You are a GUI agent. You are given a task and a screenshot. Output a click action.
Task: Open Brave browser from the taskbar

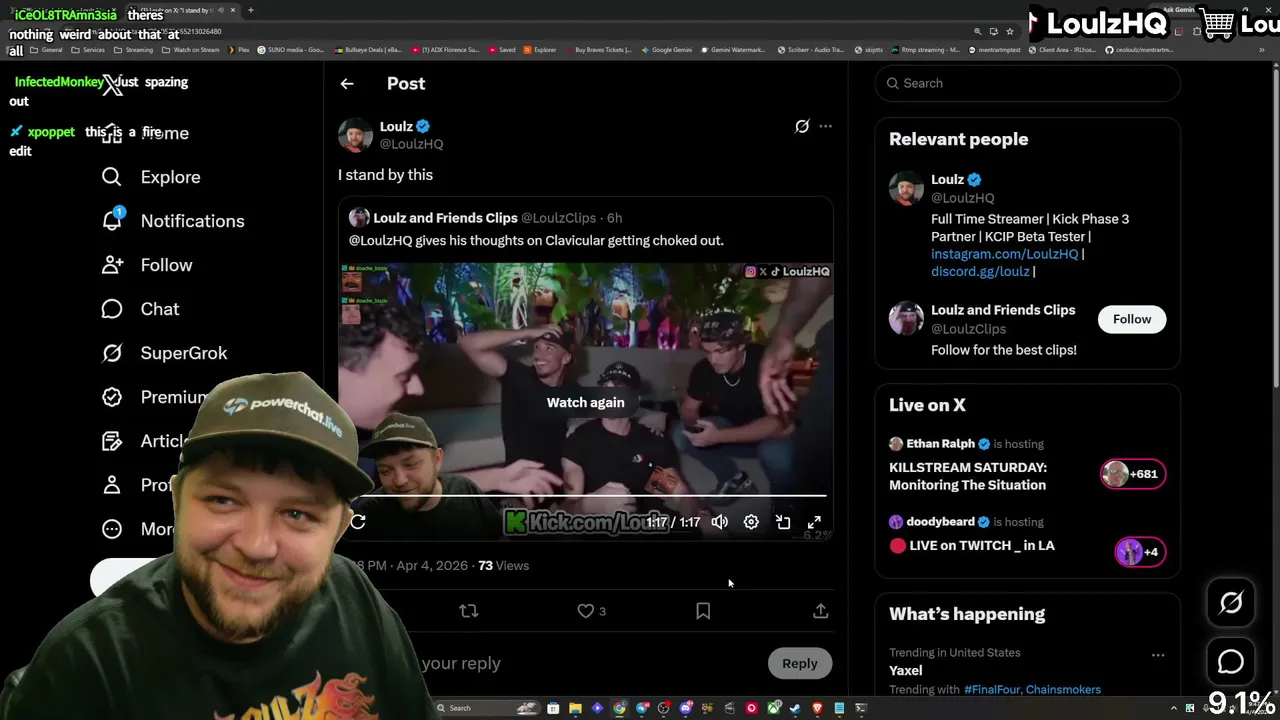817,708
